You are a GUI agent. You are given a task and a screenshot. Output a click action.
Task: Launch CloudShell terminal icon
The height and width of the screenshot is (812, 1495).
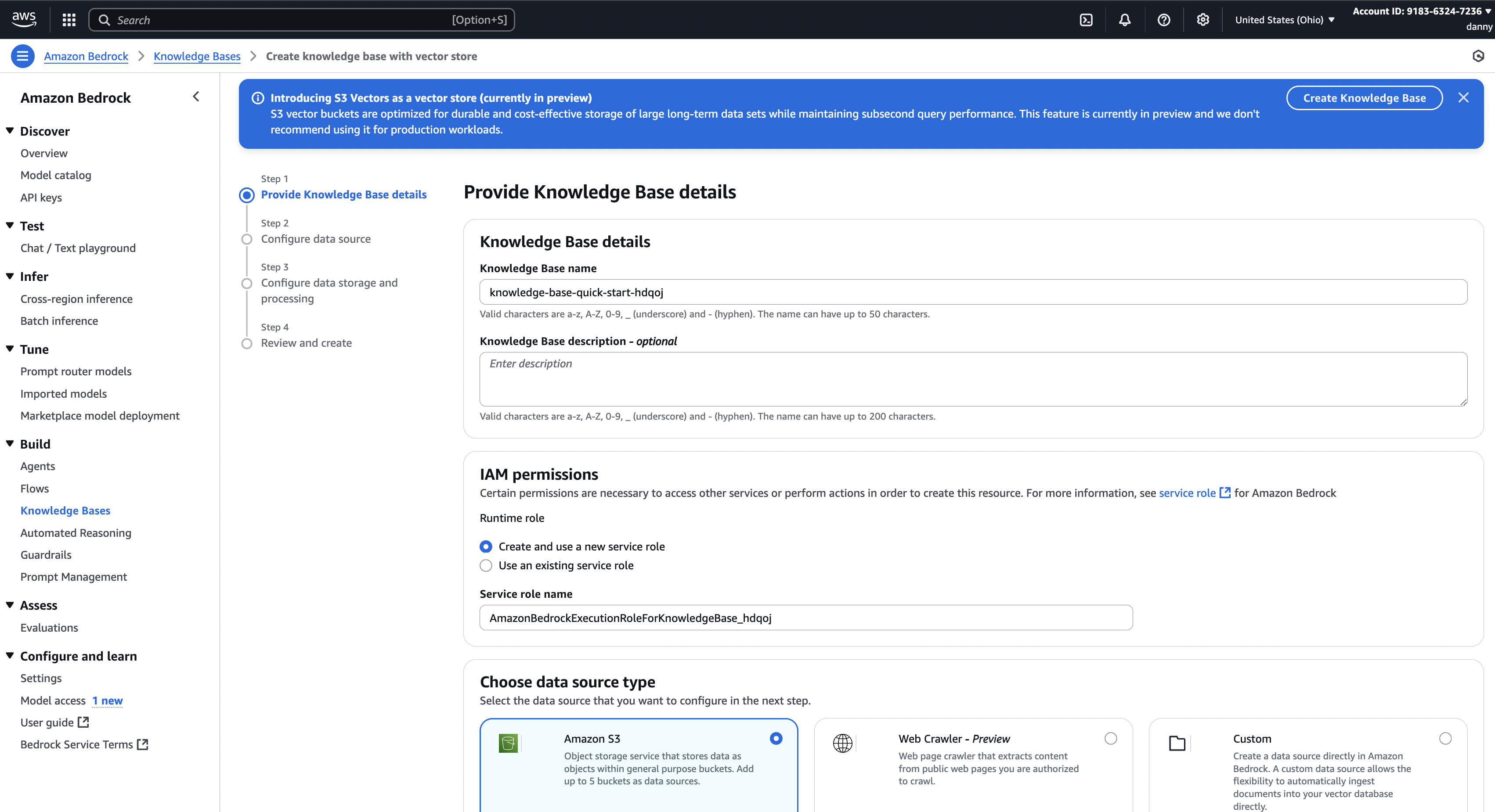point(1086,20)
